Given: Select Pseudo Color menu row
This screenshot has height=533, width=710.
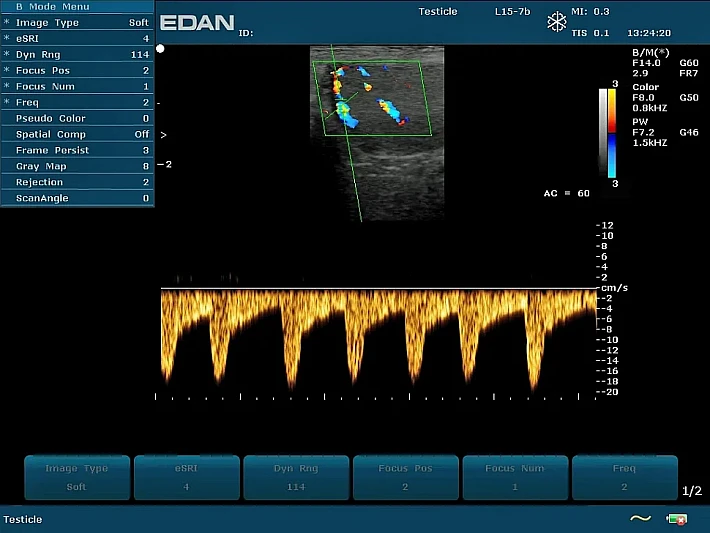Looking at the screenshot, I should 77,118.
